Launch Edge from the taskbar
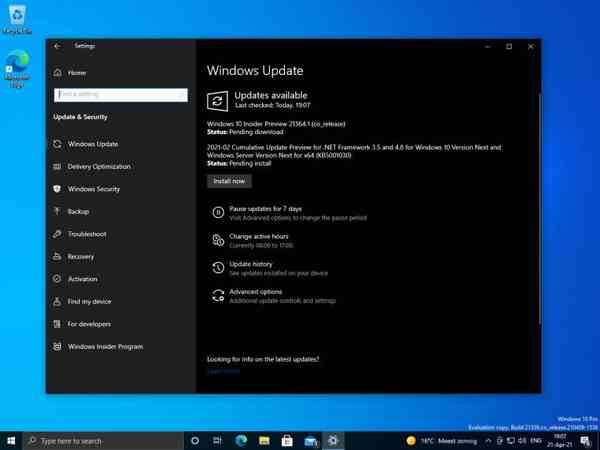600x450 pixels. click(241, 441)
